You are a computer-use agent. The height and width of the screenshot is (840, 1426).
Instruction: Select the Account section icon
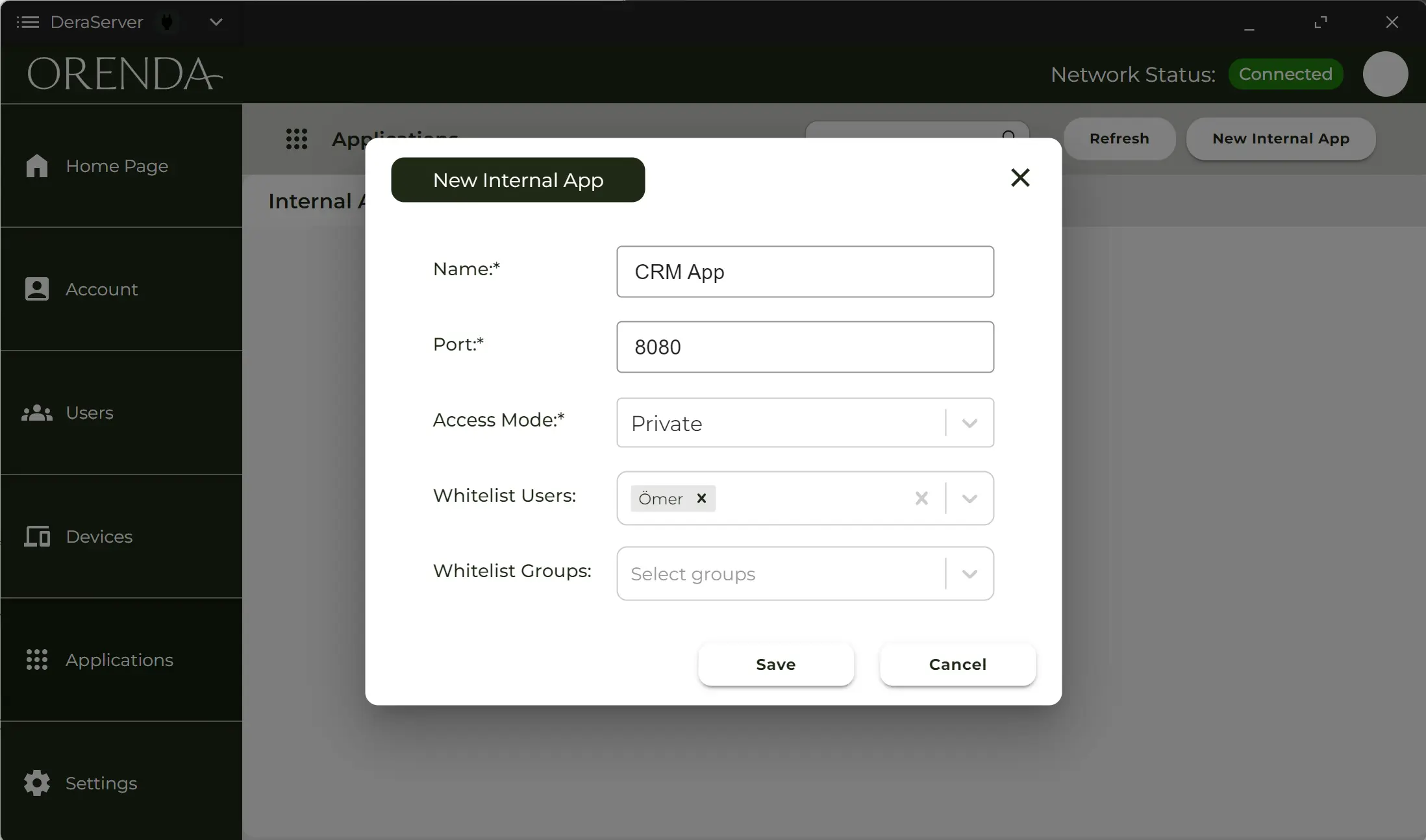pyautogui.click(x=37, y=290)
